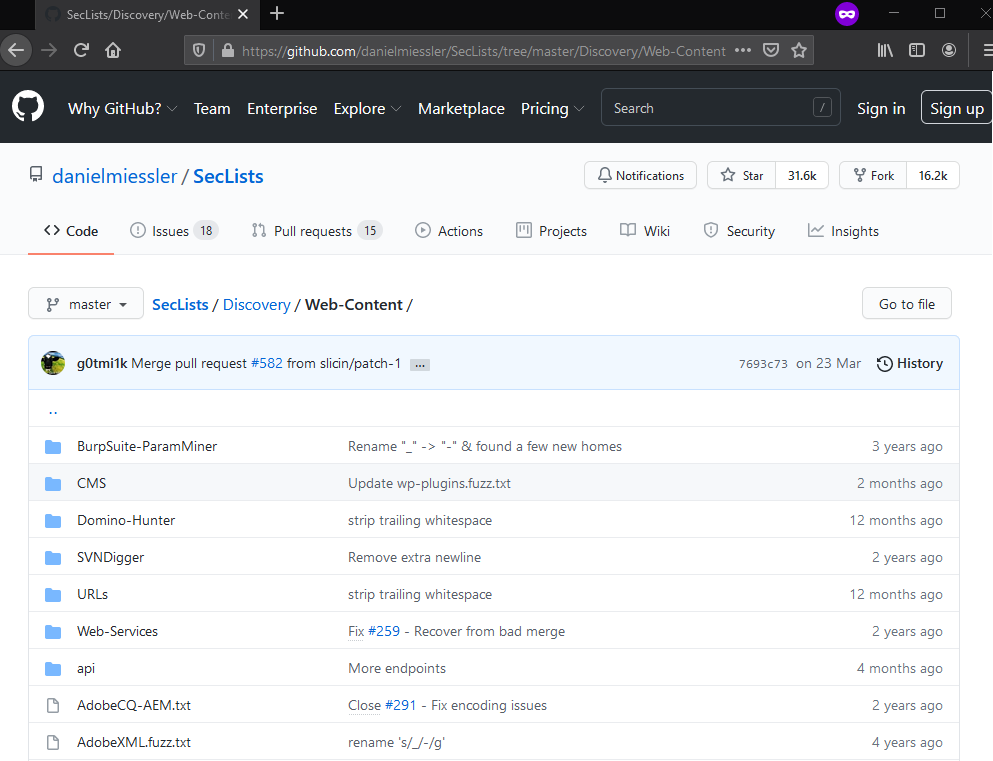
Task: Expand the Pricing dropdown menu
Action: click(x=552, y=108)
